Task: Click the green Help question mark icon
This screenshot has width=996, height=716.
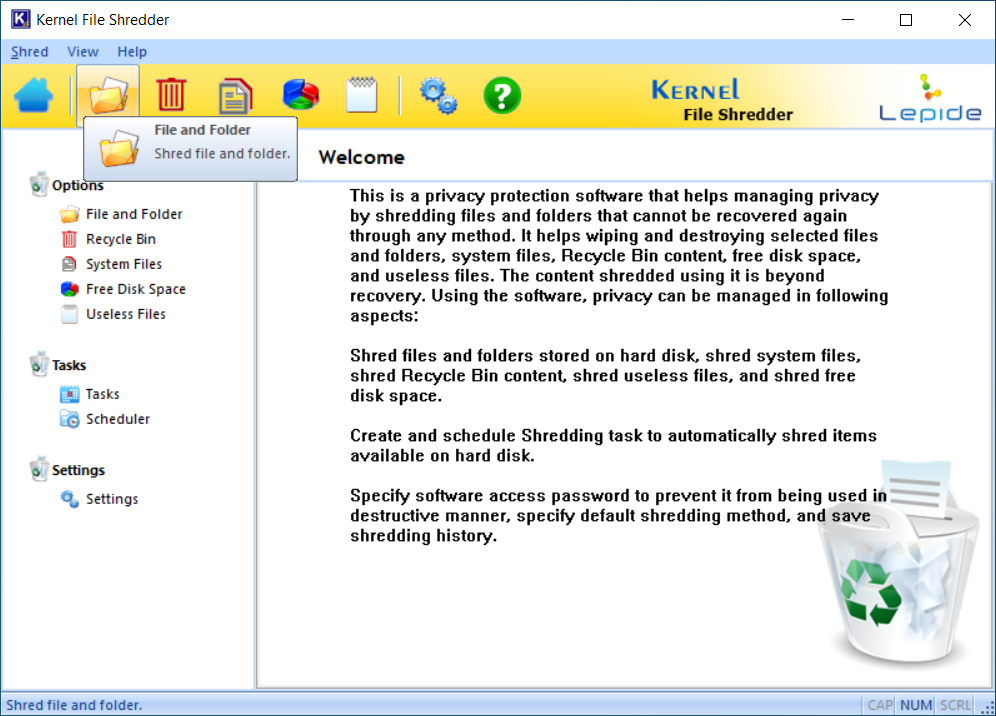Action: point(502,95)
